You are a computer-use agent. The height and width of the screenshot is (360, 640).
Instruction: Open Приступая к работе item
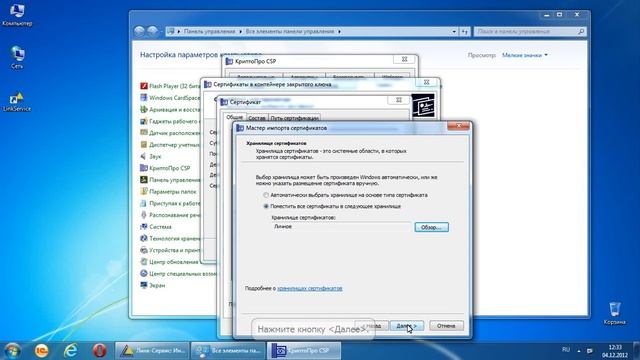pos(171,203)
